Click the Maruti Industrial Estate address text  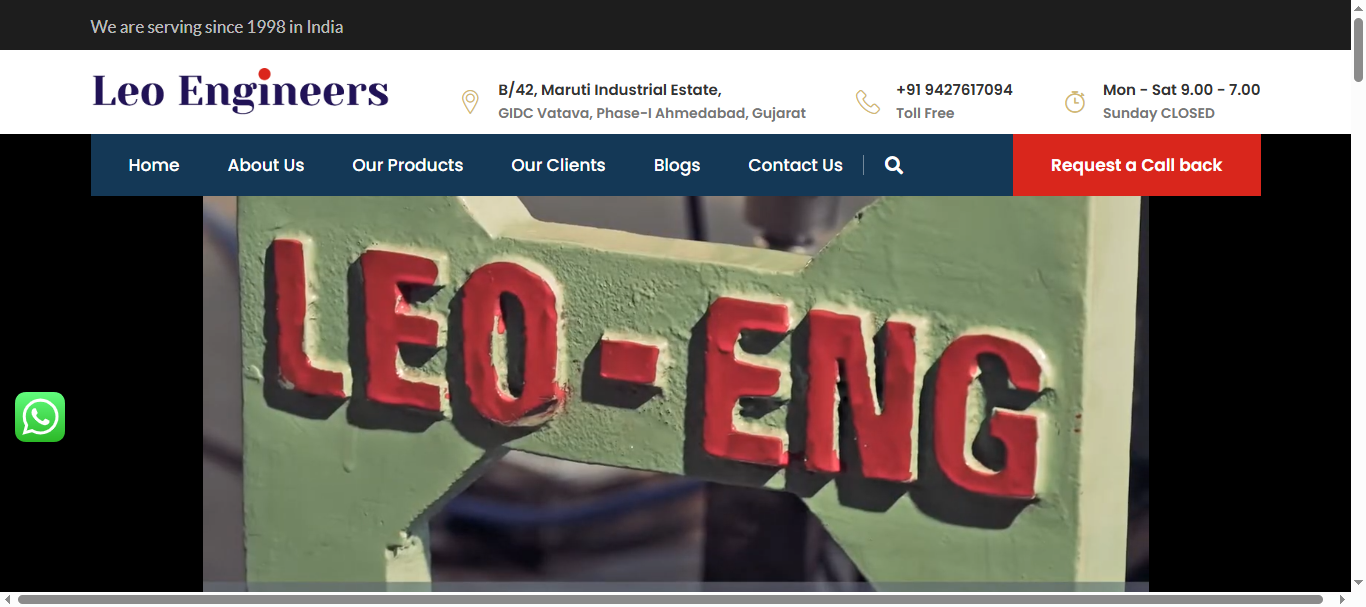coord(609,90)
